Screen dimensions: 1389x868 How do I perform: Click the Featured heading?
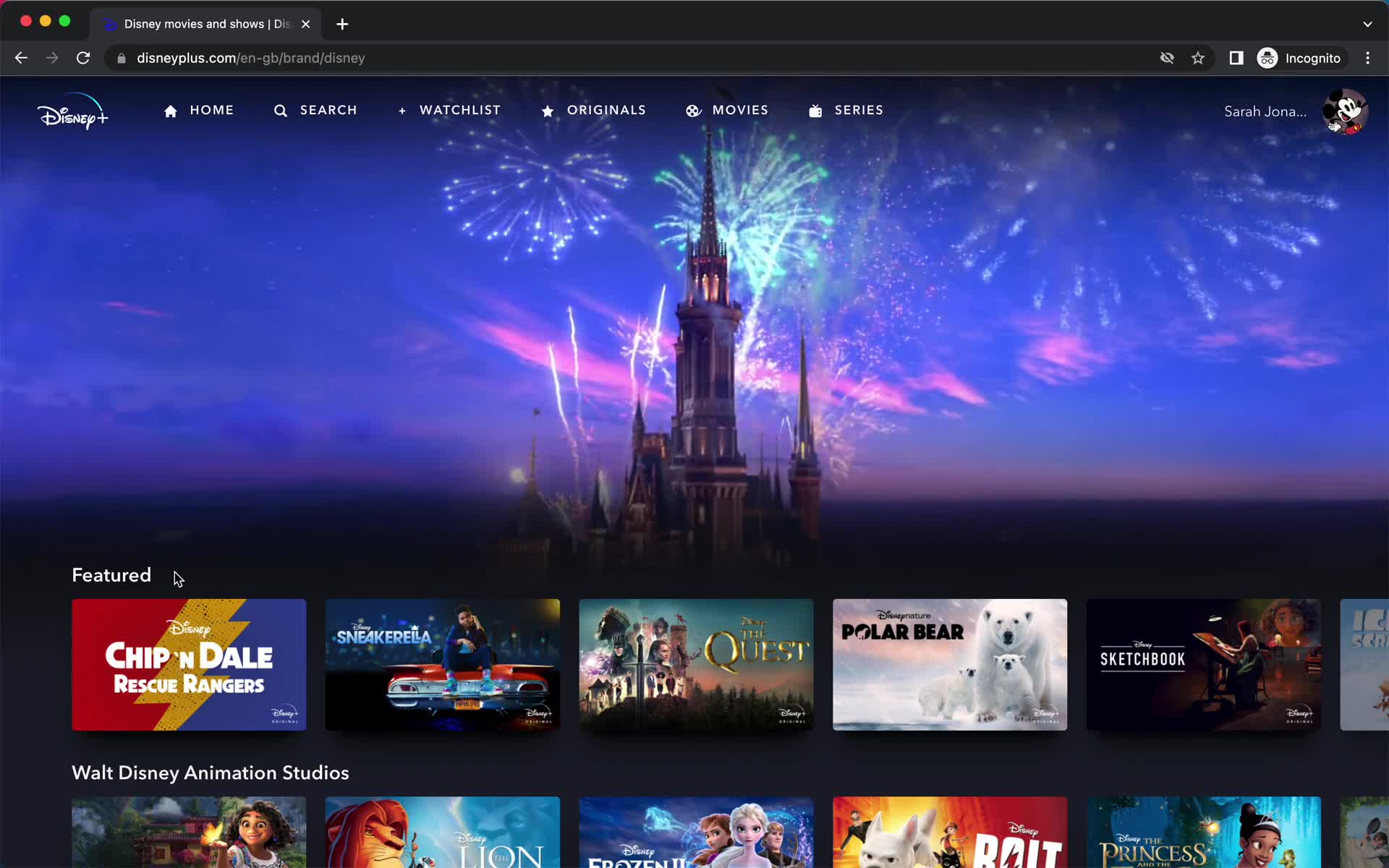click(x=111, y=575)
